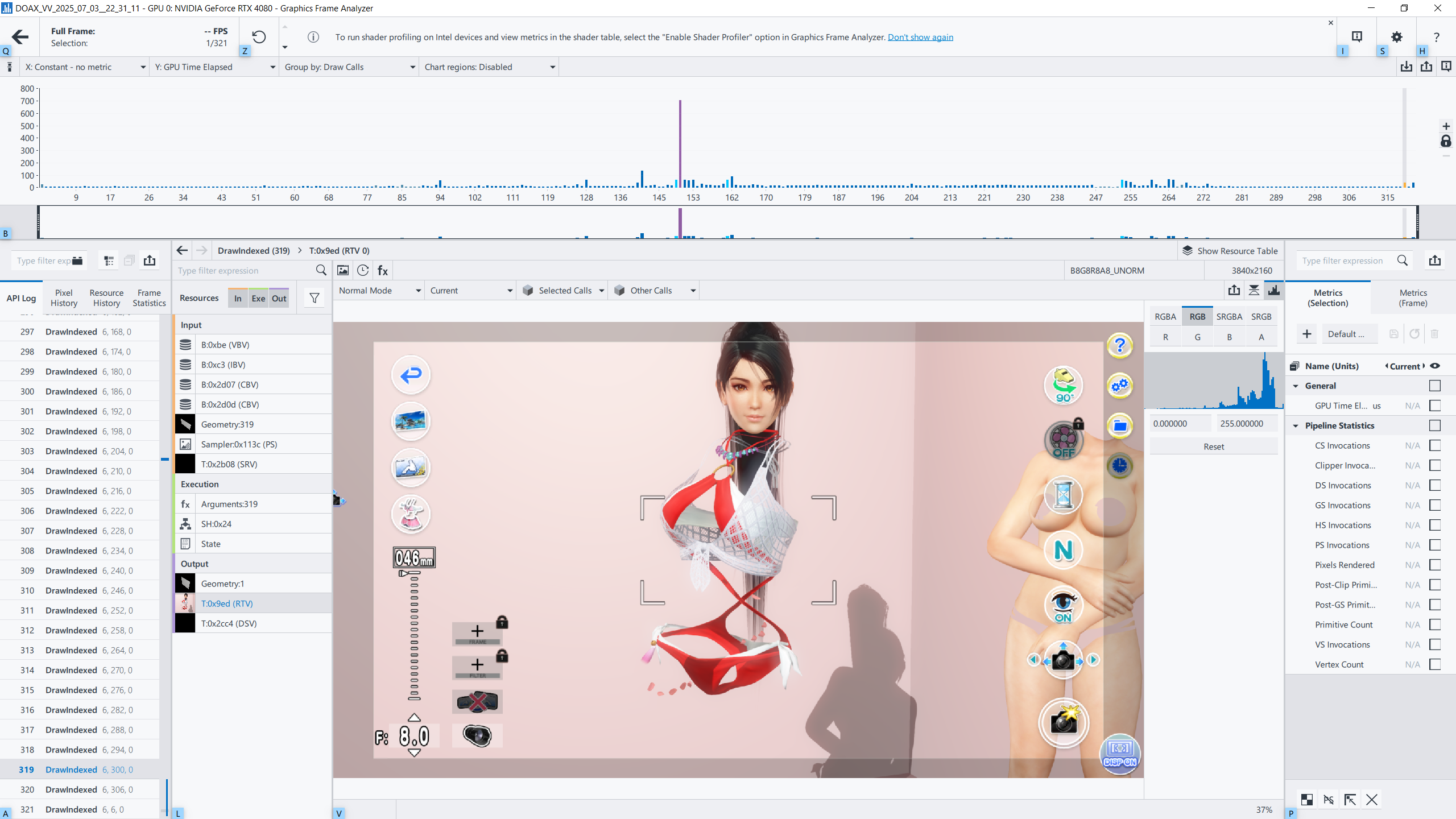Viewport: 1456px width, 819px height.
Task: Export the API log via share icon
Action: 150,260
